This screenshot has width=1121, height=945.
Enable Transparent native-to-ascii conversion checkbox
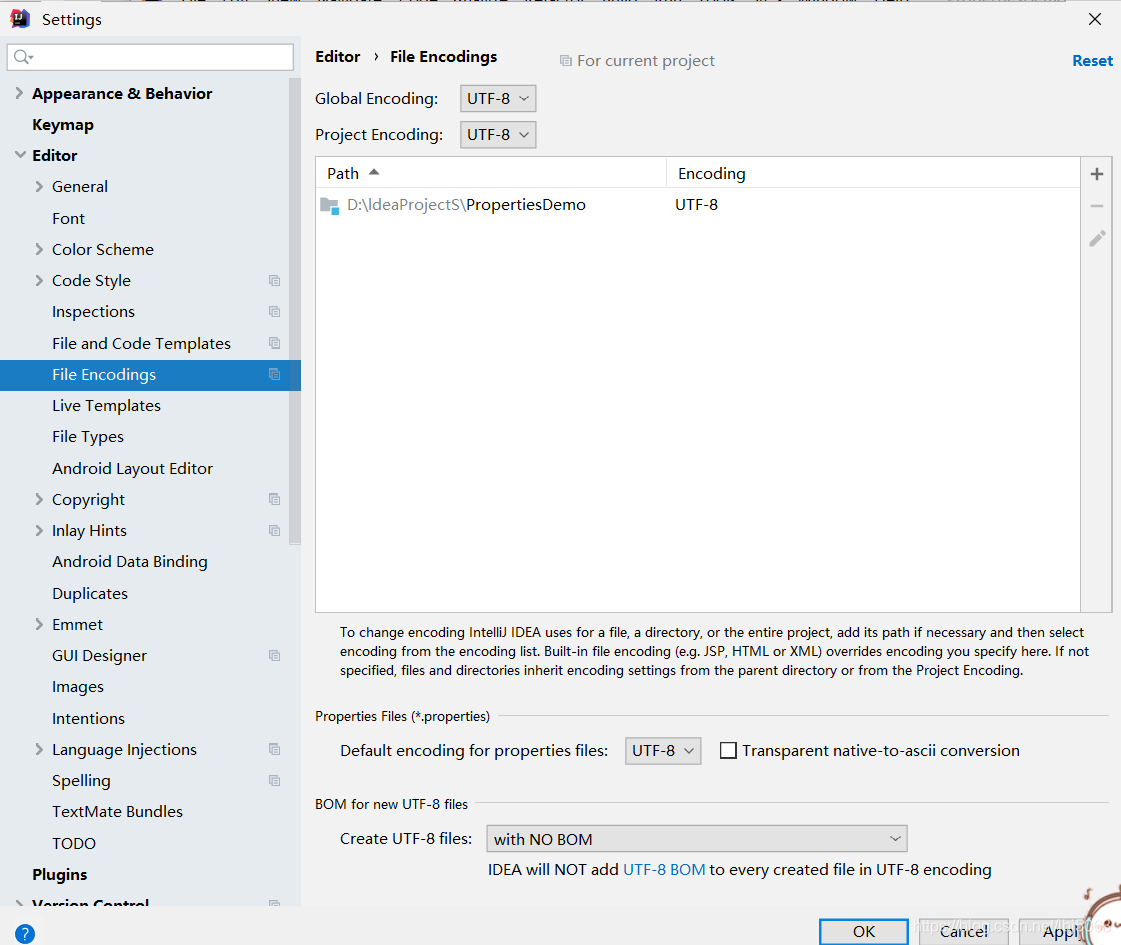tap(728, 751)
